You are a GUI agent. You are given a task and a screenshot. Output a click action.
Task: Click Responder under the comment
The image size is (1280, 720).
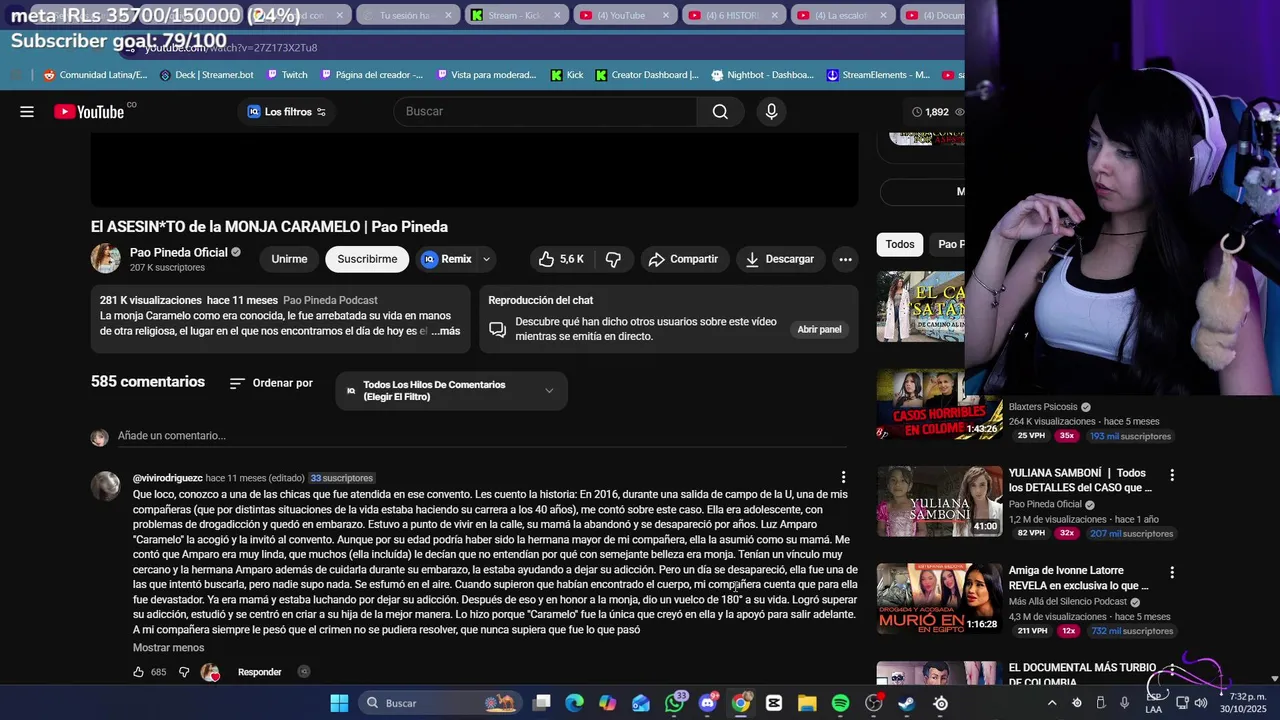[259, 672]
